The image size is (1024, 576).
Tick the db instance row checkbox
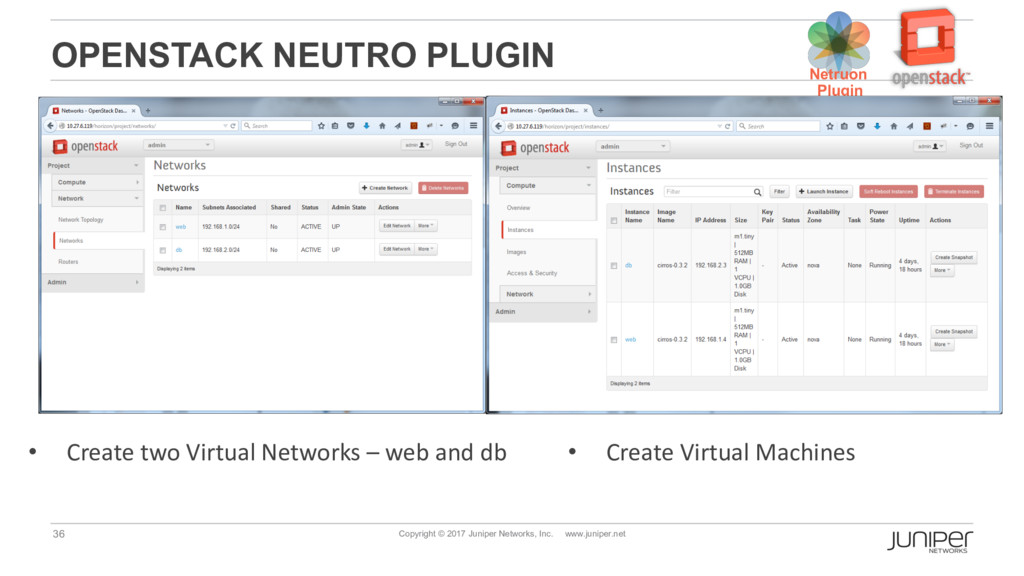[x=614, y=266]
